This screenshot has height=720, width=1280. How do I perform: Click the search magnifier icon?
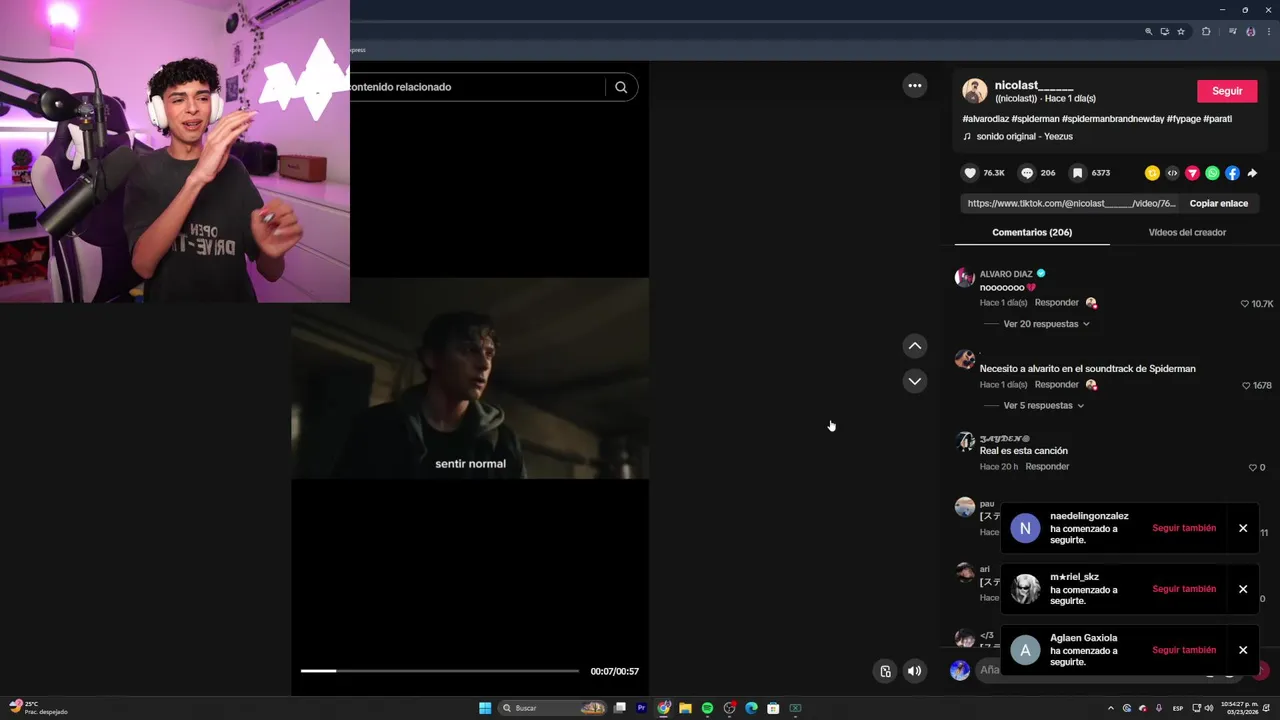pyautogui.click(x=621, y=87)
